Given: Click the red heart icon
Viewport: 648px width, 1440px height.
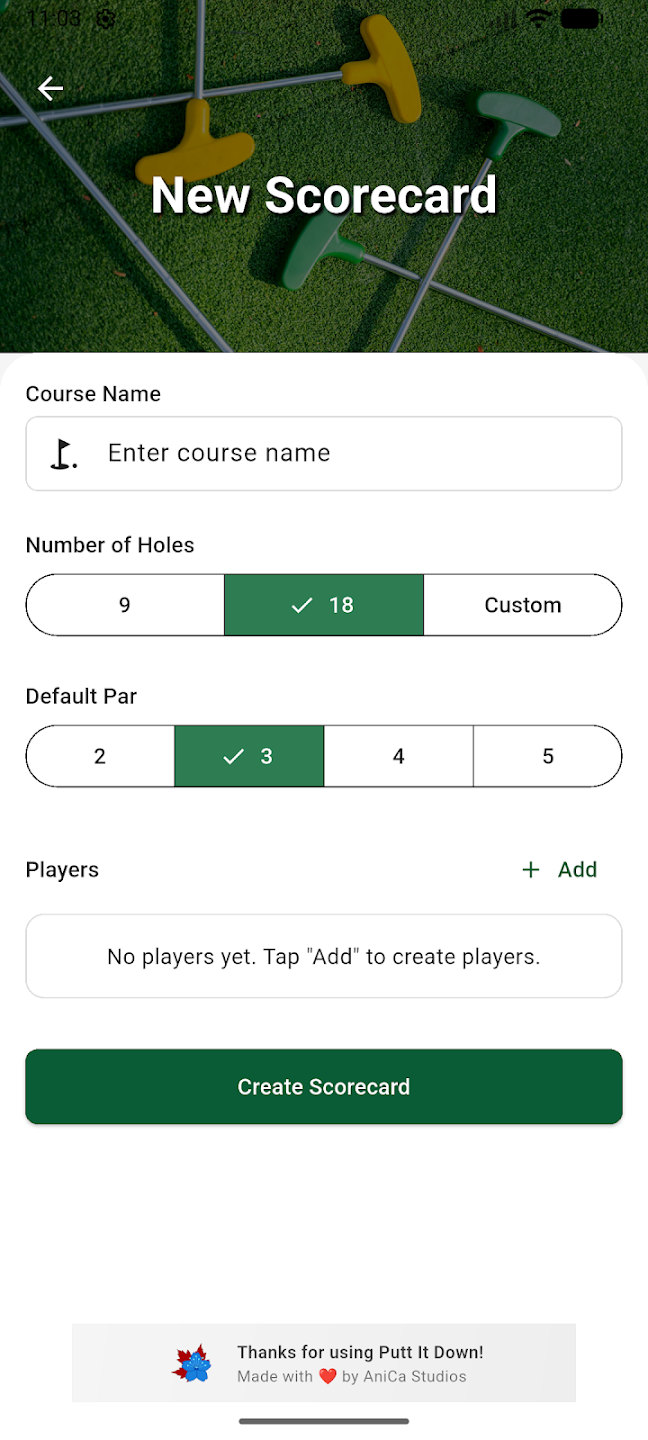Looking at the screenshot, I should coord(327,1377).
